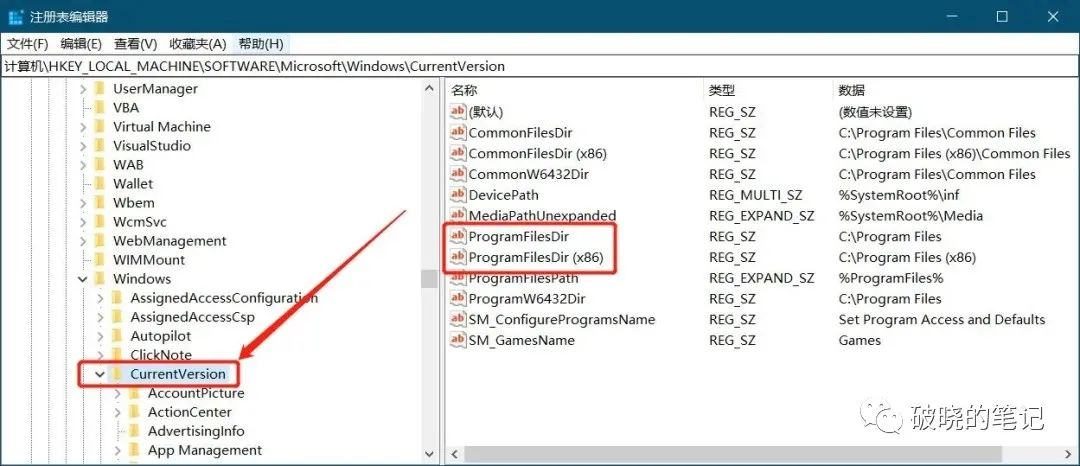Select the VBA folder icon
Viewport: 1080px width, 466px height.
[x=99, y=107]
